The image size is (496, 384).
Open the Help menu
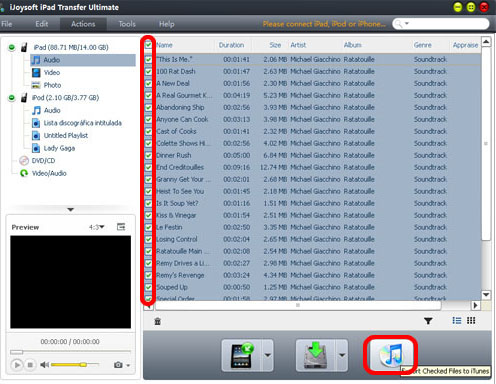pyautogui.click(x=167, y=24)
